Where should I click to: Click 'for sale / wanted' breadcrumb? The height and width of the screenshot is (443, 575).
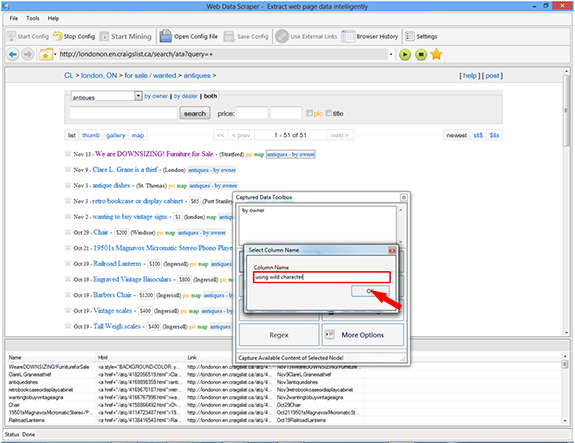pyautogui.click(x=150, y=76)
